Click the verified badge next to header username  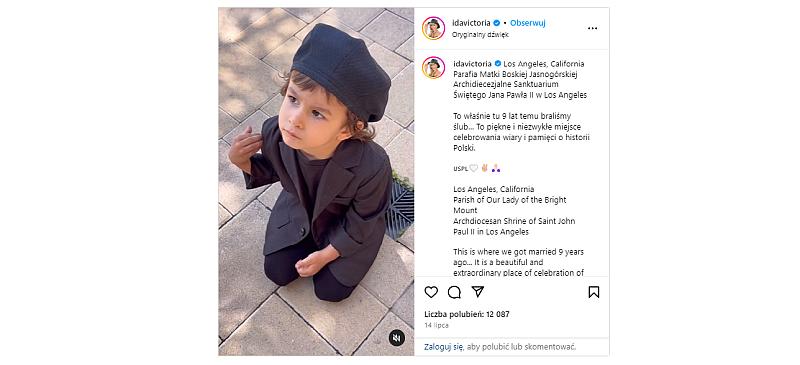[x=496, y=23]
